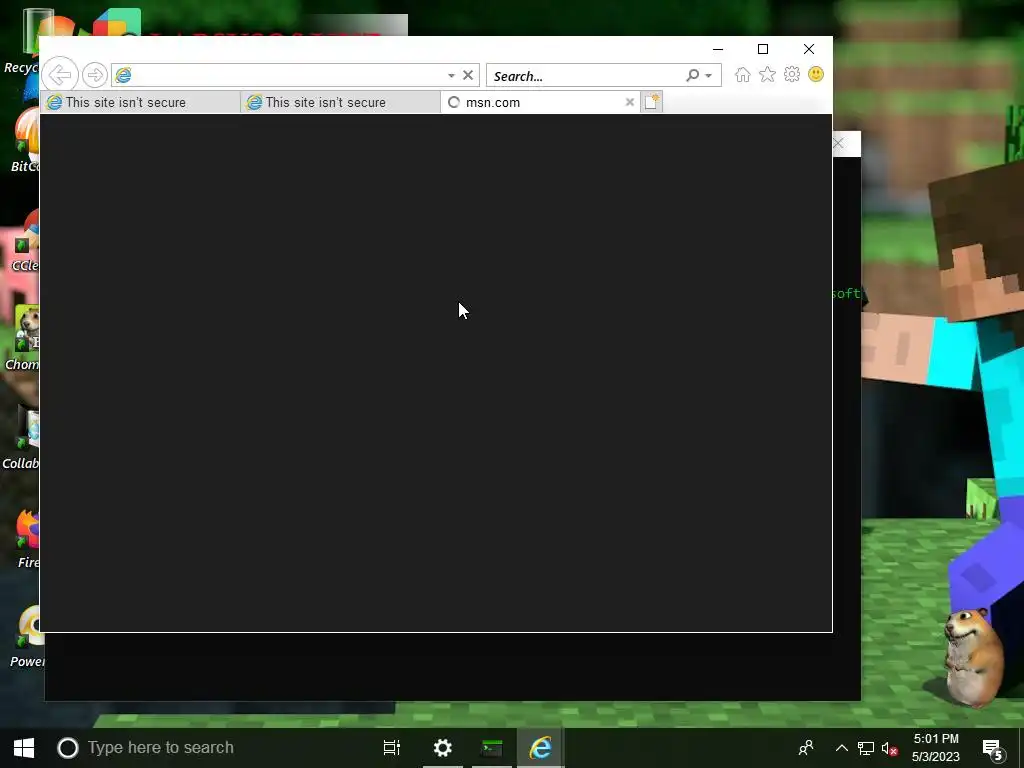
Task: Show hidden system tray icons
Action: (x=842, y=748)
